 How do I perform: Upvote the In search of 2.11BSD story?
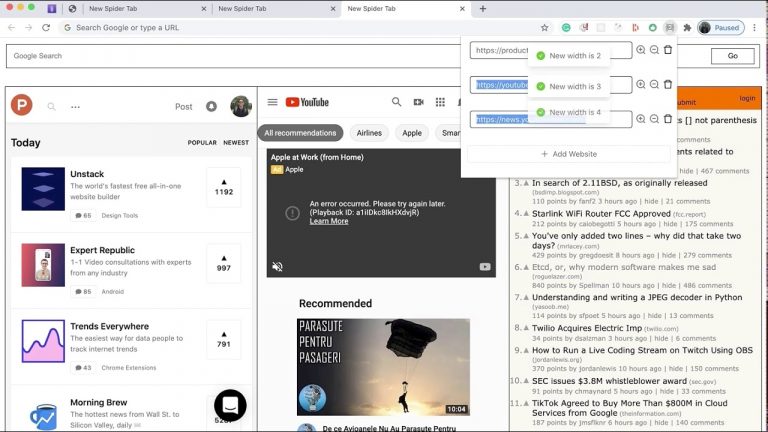tap(526, 183)
